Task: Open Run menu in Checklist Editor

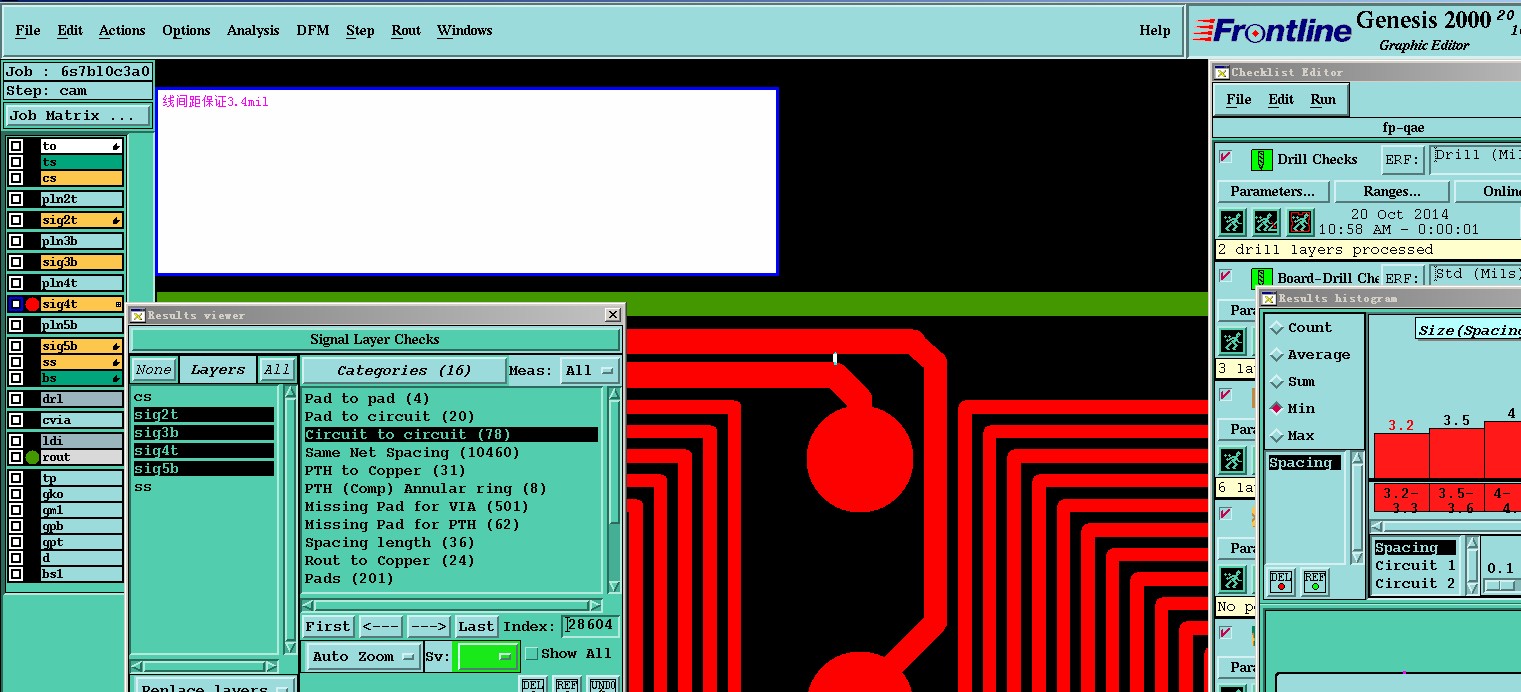Action: point(1323,99)
